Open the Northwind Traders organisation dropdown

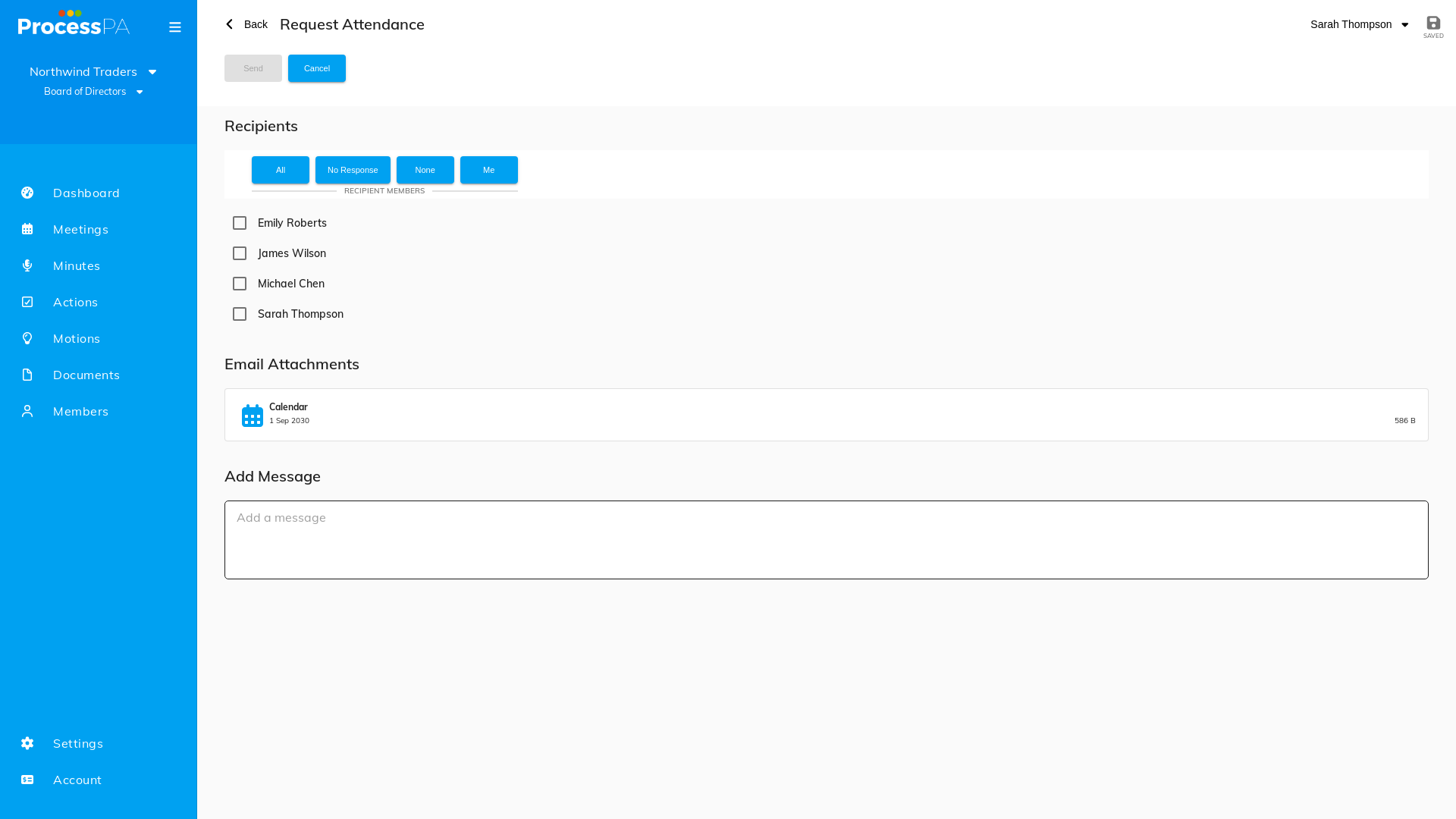point(93,71)
